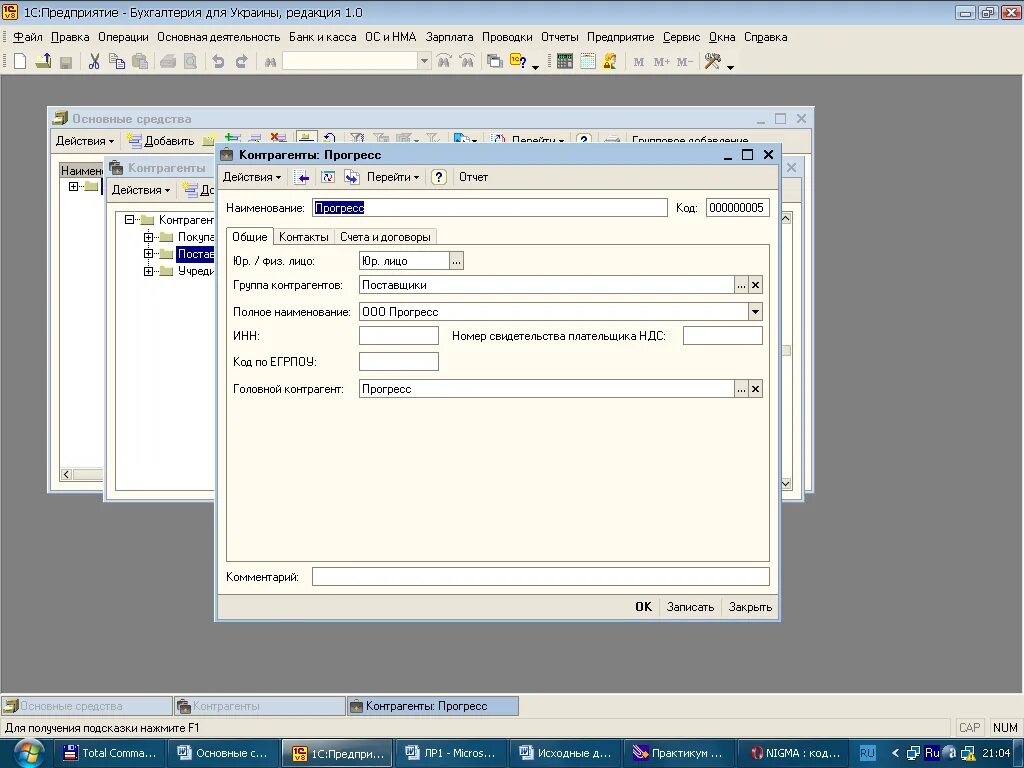
Task: Open the Файл menu
Action: coord(27,37)
